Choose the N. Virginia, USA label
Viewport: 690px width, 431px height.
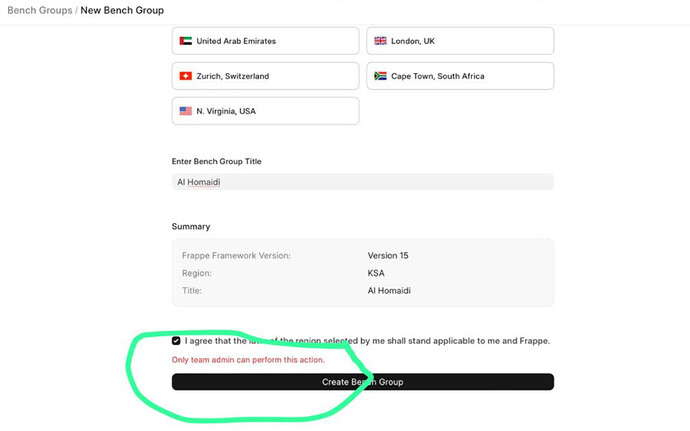(226, 111)
